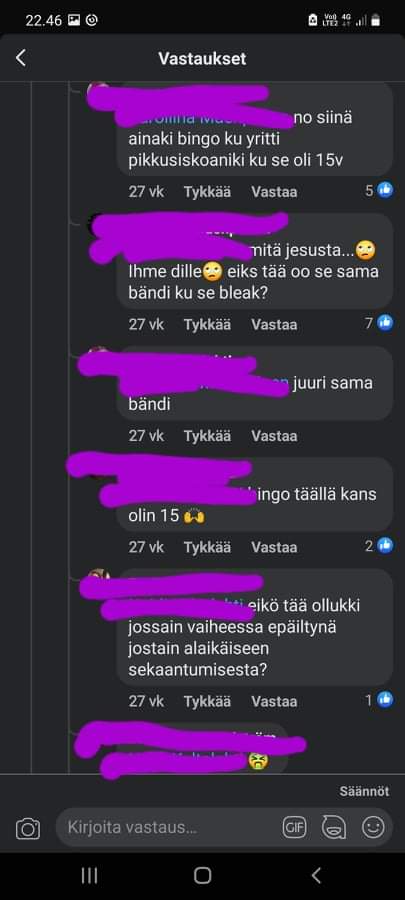This screenshot has width=405, height=900.
Task: Tap the Android home navigation button
Action: 202,875
